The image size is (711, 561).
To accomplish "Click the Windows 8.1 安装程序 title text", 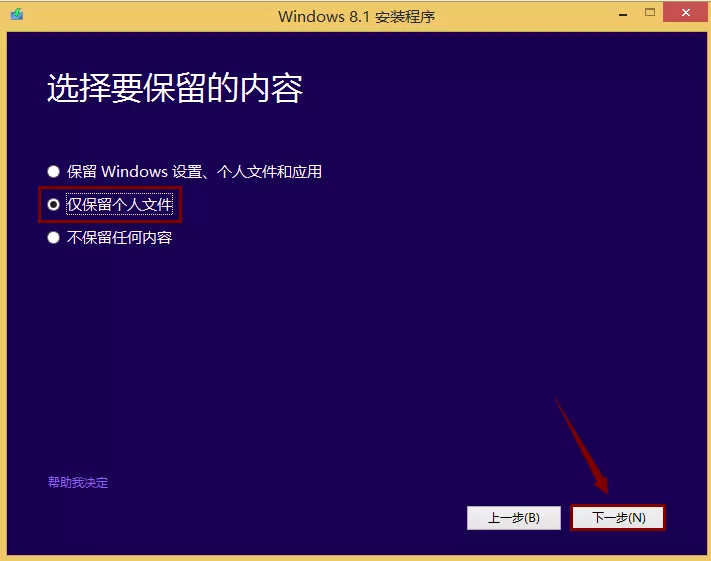I will (356, 17).
